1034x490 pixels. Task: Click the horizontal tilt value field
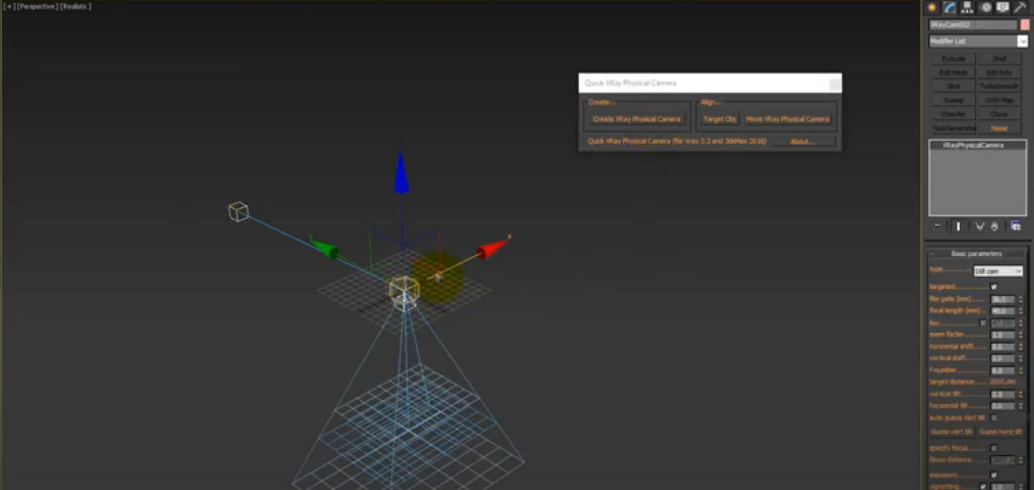(x=1003, y=406)
